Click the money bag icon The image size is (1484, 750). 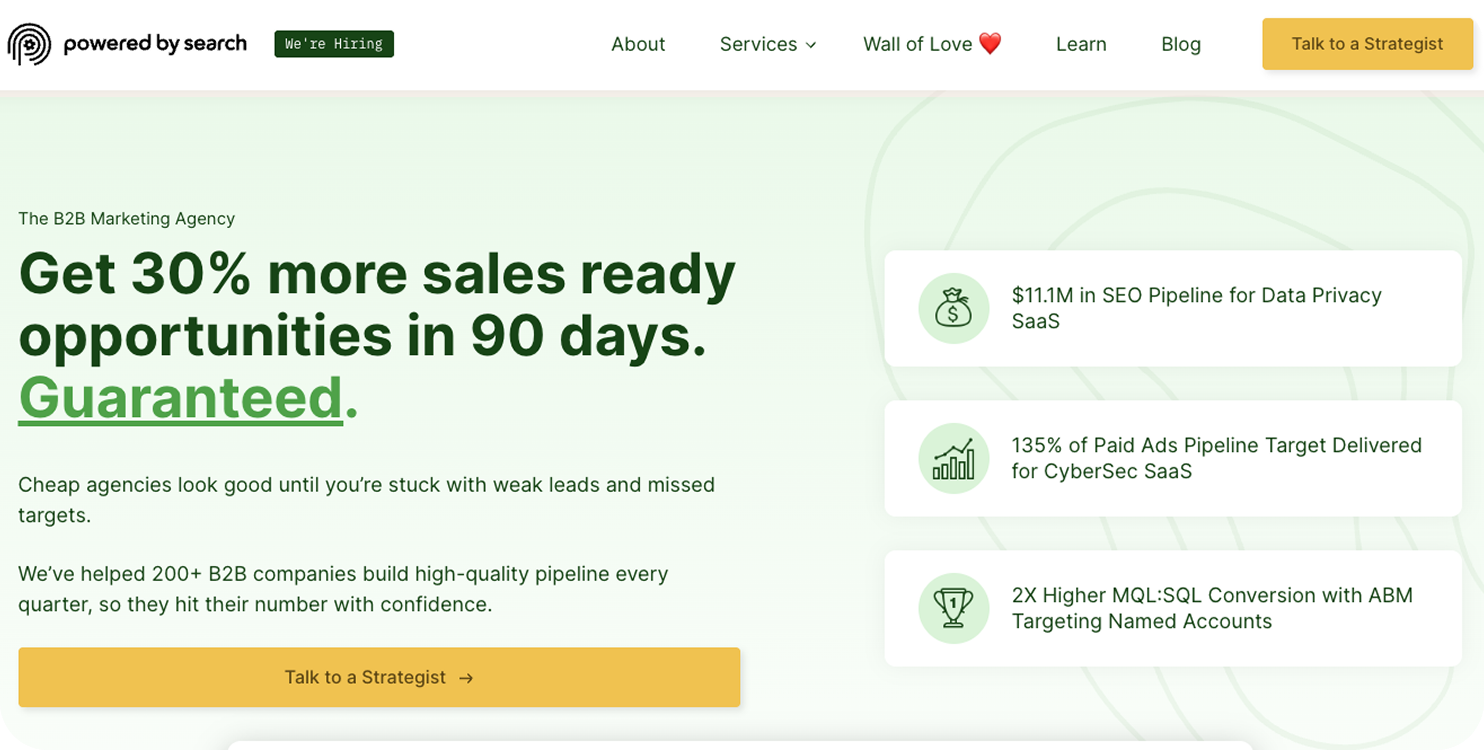953,308
